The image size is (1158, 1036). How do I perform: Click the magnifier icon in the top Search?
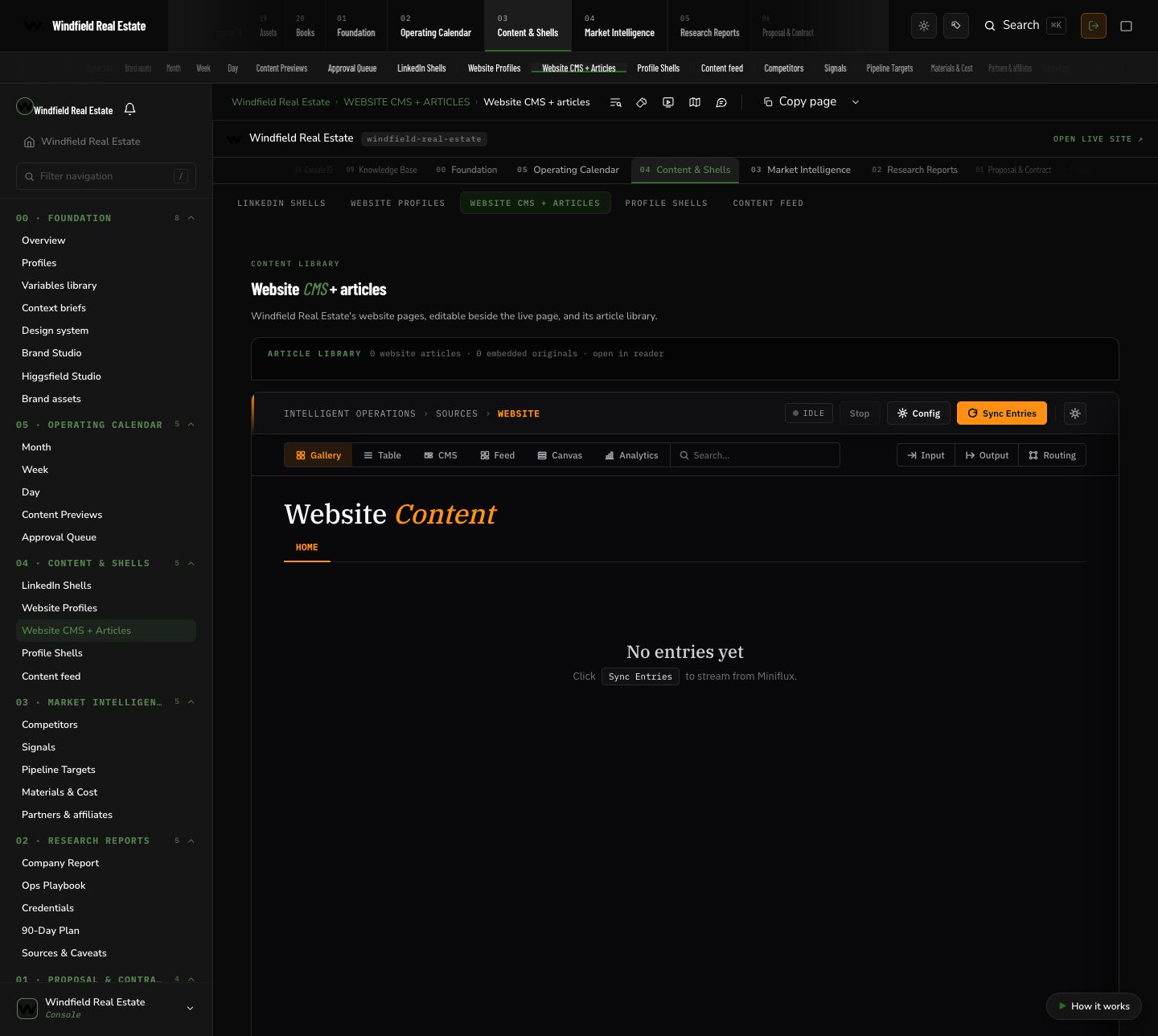pyautogui.click(x=990, y=26)
